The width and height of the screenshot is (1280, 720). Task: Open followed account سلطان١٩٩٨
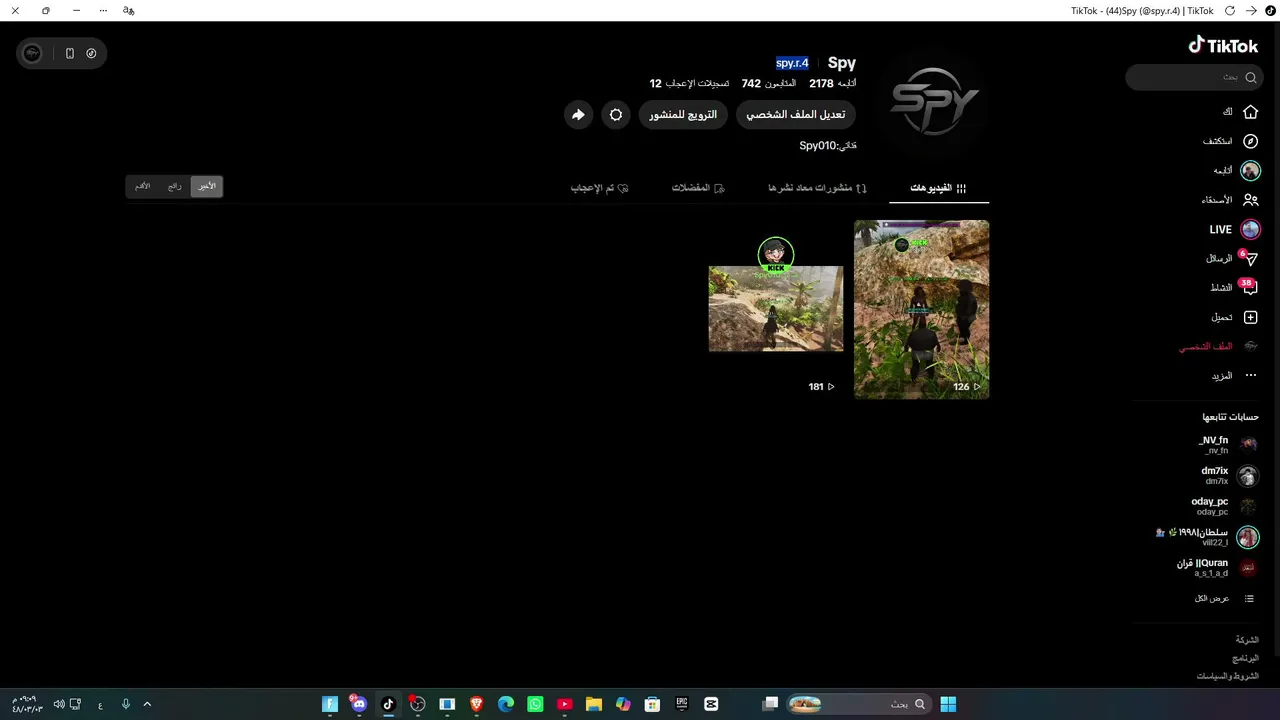[1207, 537]
